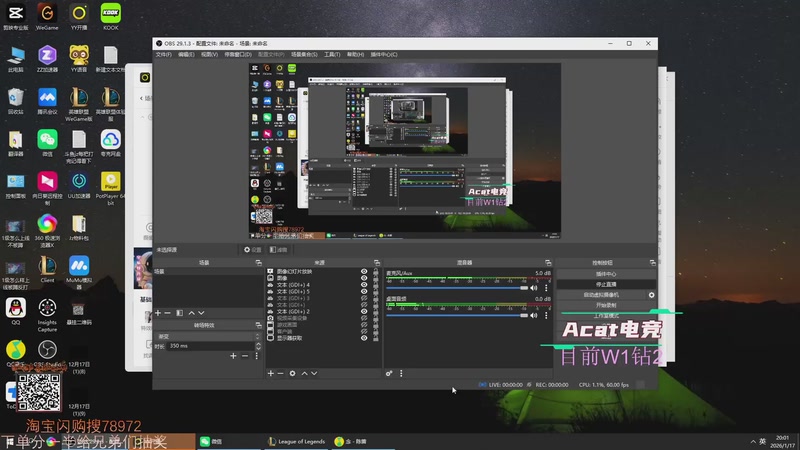Viewport: 800px width, 450px height.
Task: Hide the 文本 (GDI+) 5 source
Action: 364,292
